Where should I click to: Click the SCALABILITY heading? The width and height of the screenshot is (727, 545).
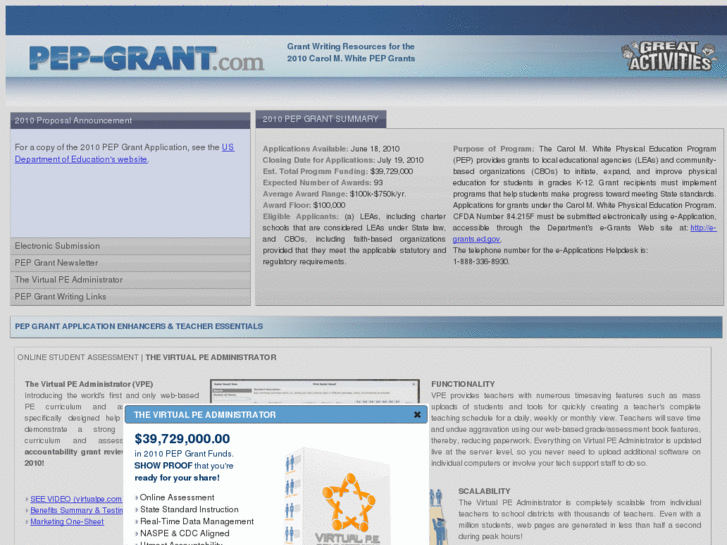[x=484, y=491]
